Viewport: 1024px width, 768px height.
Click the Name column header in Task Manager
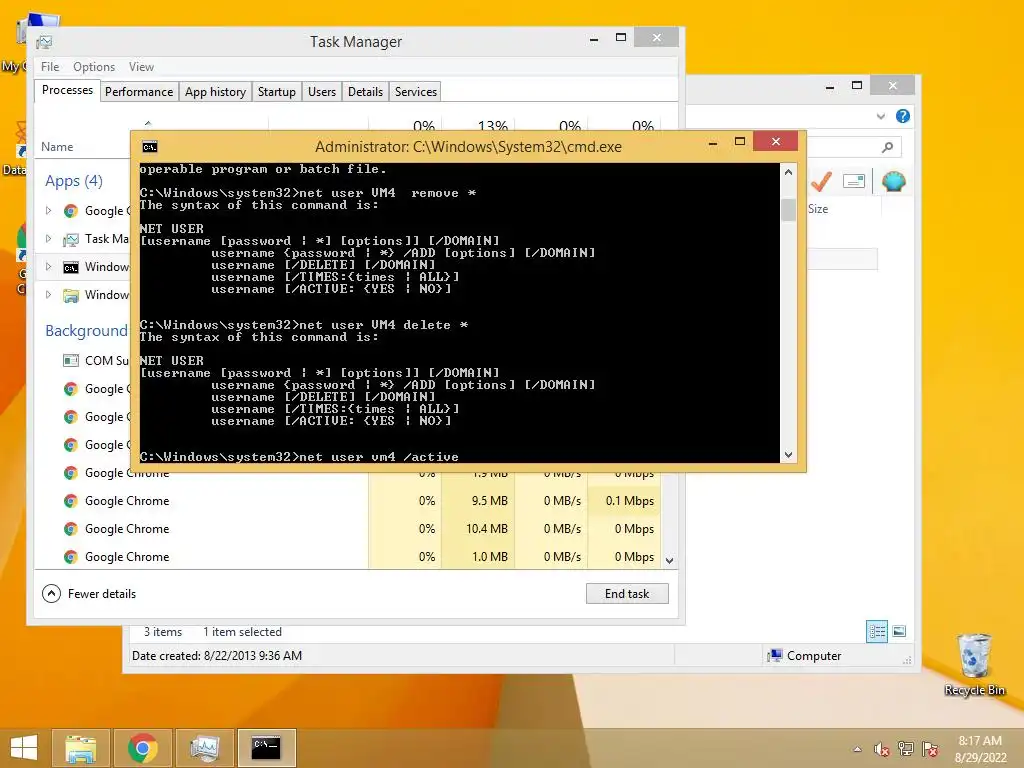(x=57, y=147)
